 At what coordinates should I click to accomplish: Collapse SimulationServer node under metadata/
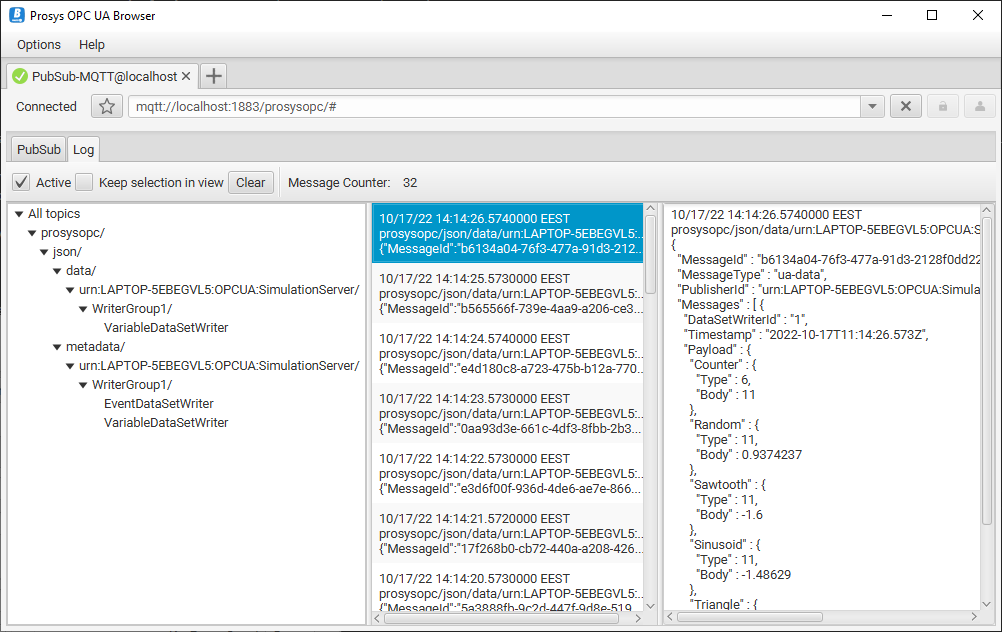click(x=70, y=366)
